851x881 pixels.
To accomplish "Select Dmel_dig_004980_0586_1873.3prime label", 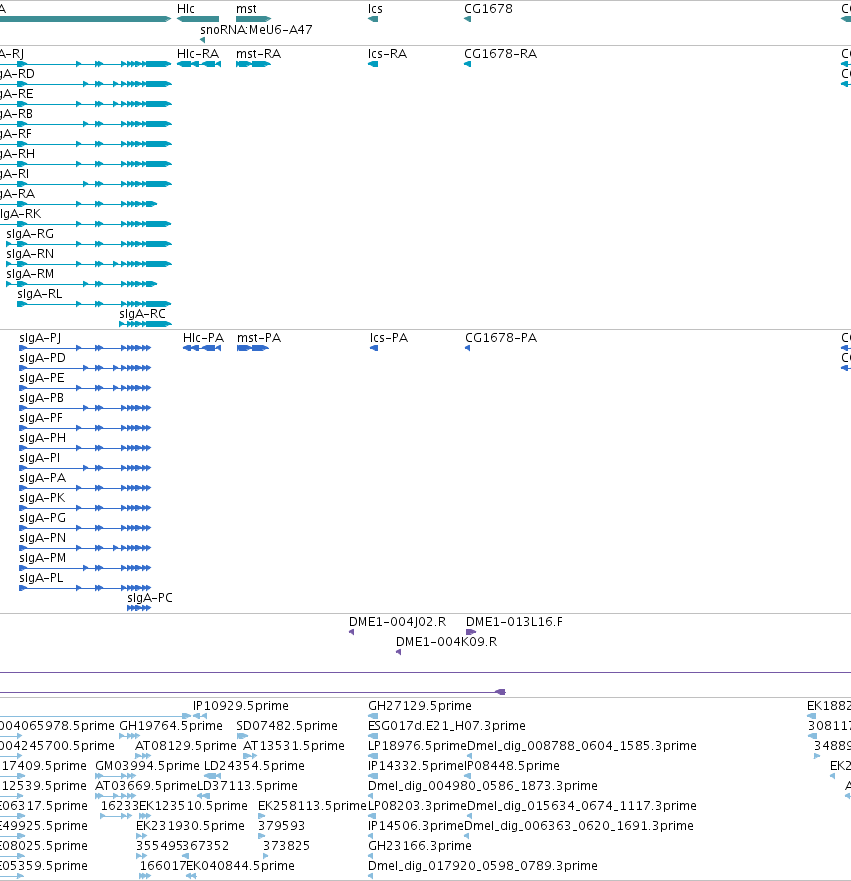I will pos(483,785).
